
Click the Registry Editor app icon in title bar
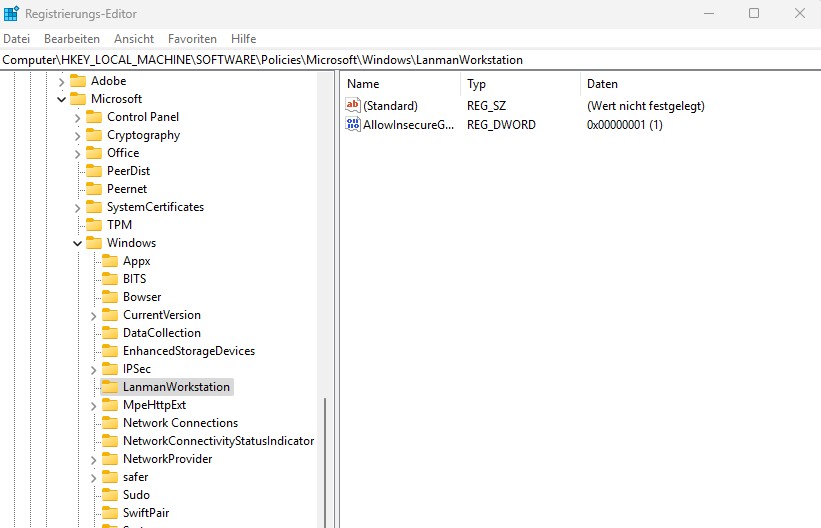tap(12, 14)
